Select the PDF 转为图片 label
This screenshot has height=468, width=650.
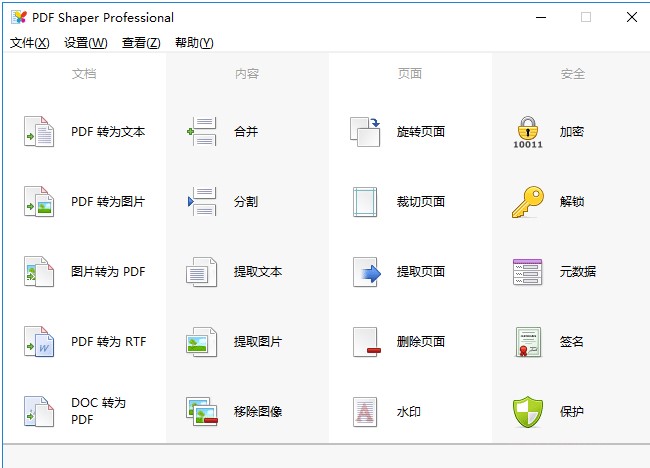(108, 201)
